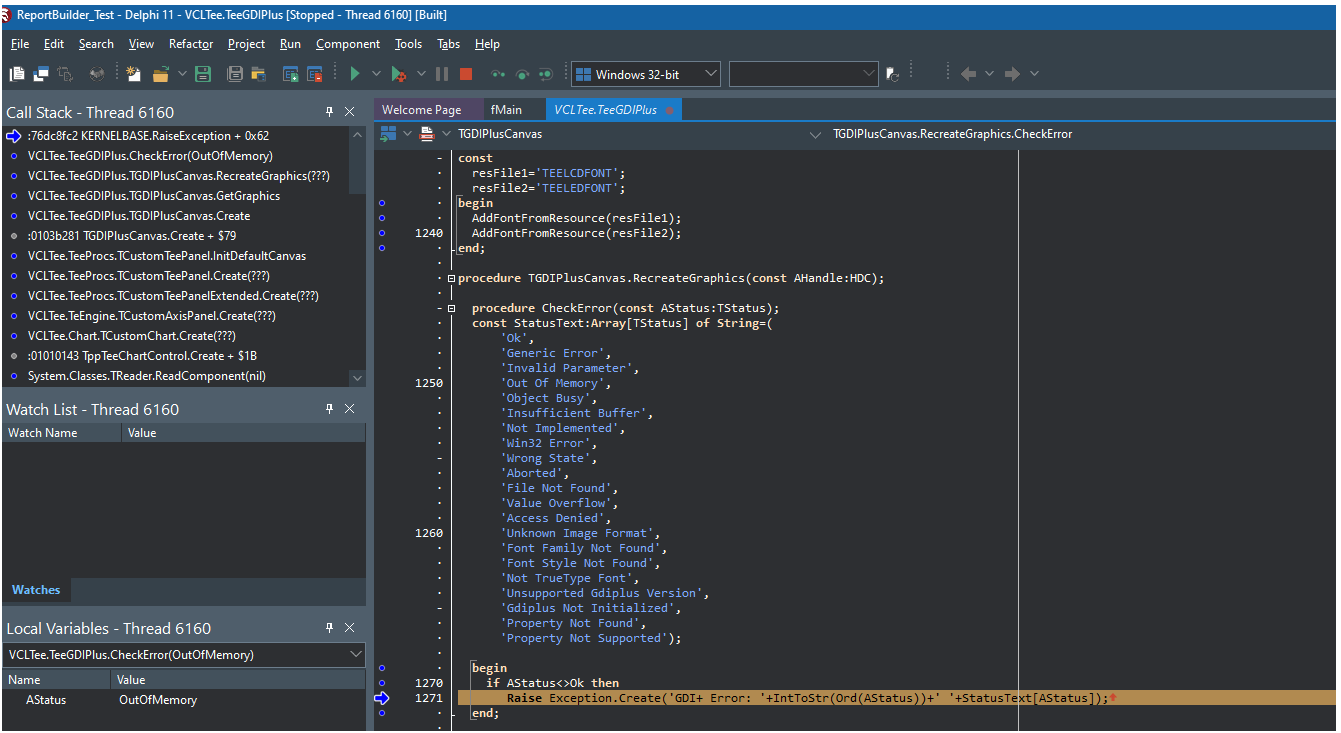The width and height of the screenshot is (1341, 733).
Task: Close the Watch List panel
Action: tap(350, 409)
